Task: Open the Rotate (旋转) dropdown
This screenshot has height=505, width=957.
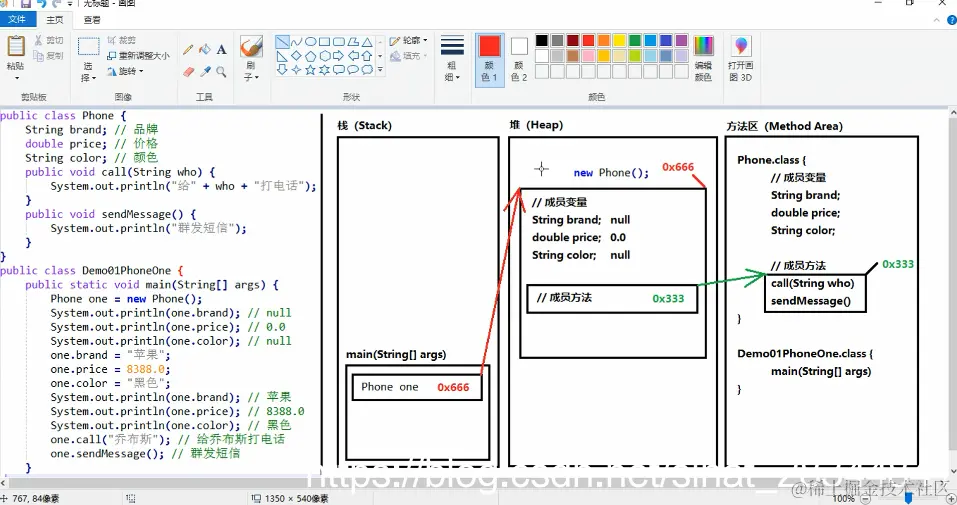Action: tap(125, 71)
